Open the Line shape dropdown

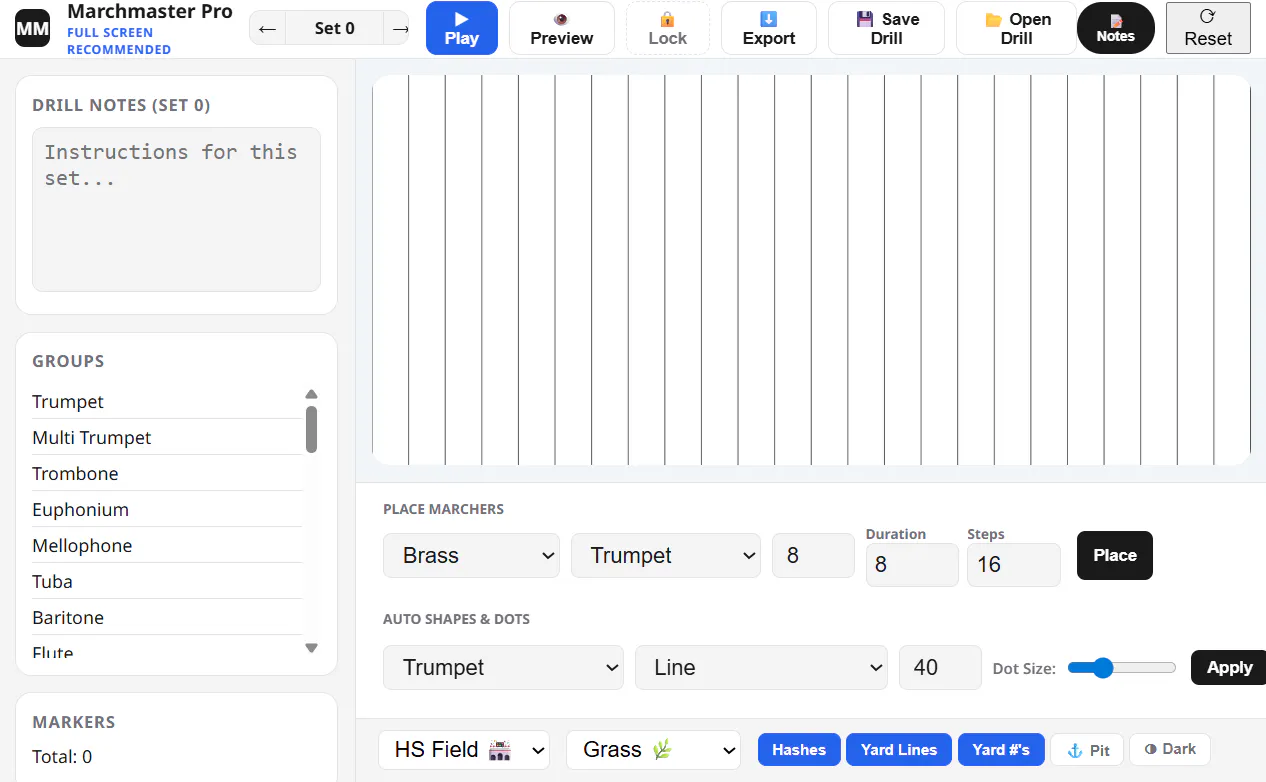click(761, 667)
